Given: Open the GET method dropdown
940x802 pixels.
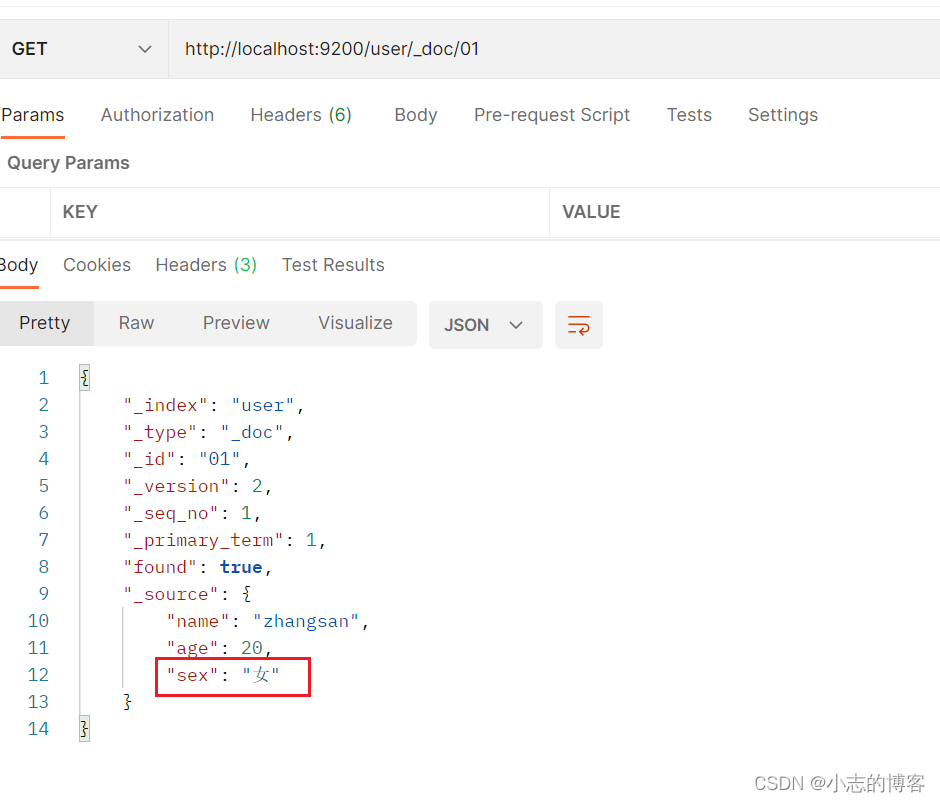Looking at the screenshot, I should pos(83,49).
